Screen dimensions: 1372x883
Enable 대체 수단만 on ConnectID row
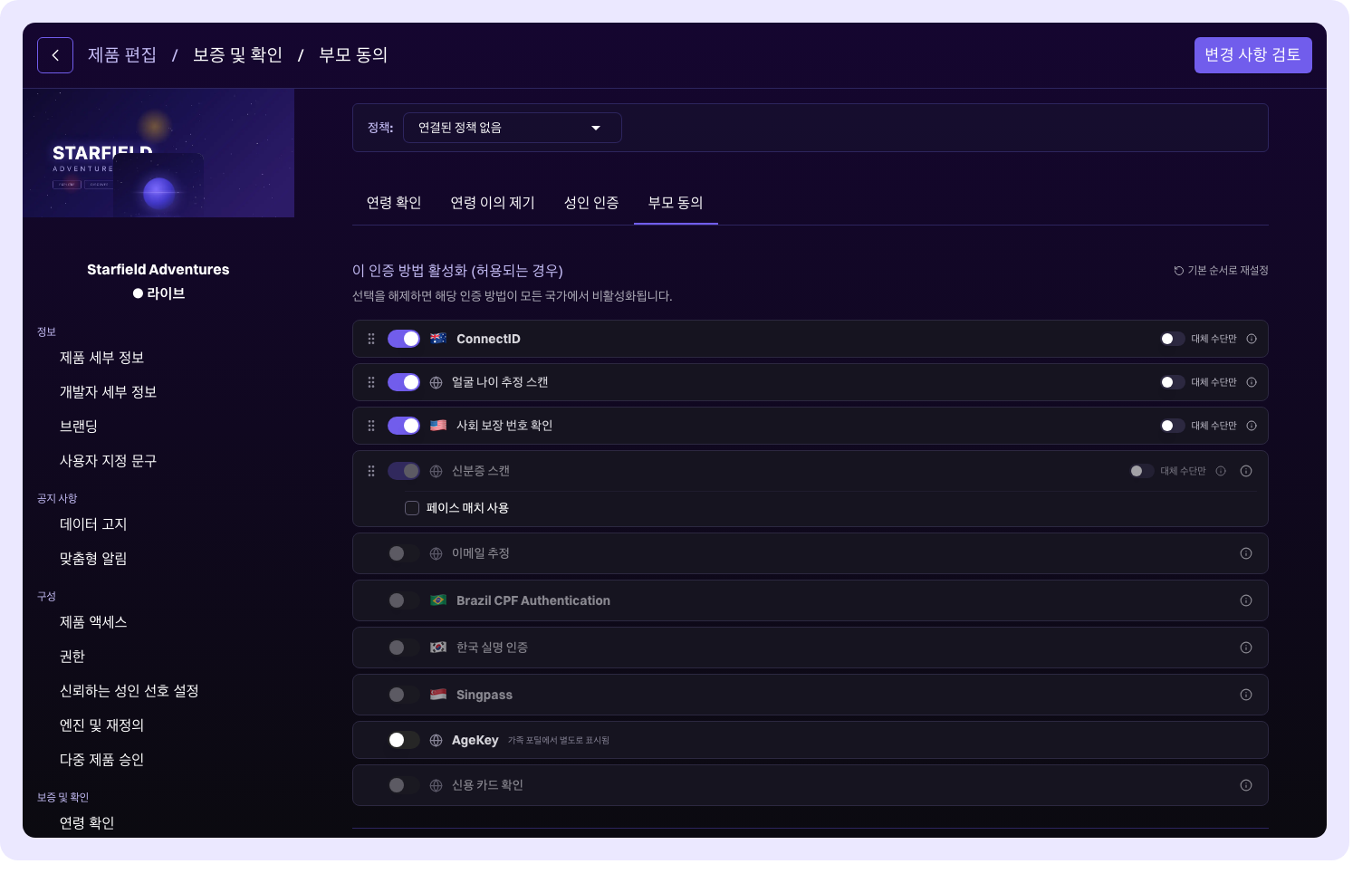[x=1173, y=339]
